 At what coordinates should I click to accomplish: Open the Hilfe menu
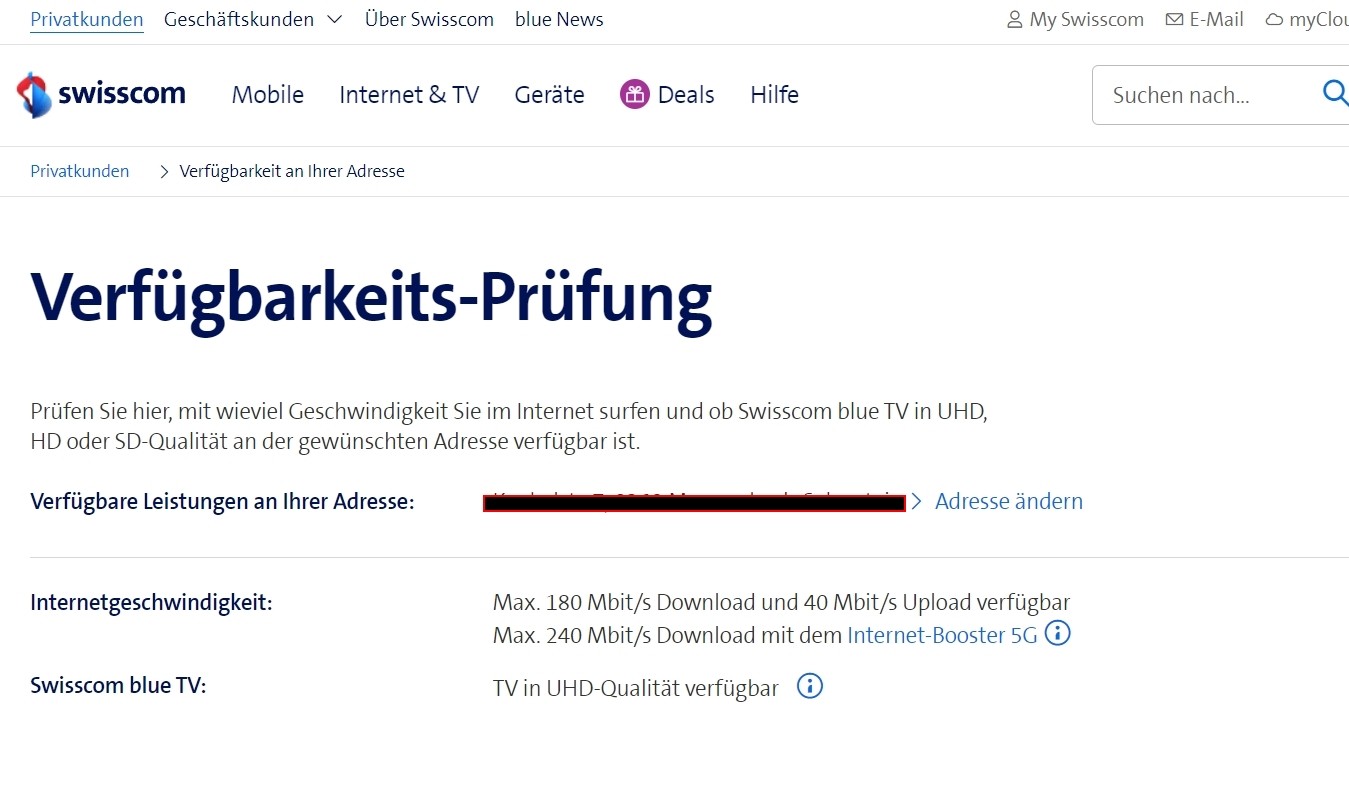coord(774,95)
